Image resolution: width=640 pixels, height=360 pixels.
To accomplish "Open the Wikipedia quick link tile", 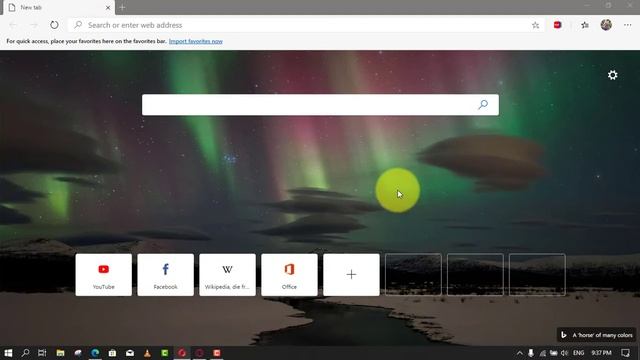I will (x=227, y=275).
